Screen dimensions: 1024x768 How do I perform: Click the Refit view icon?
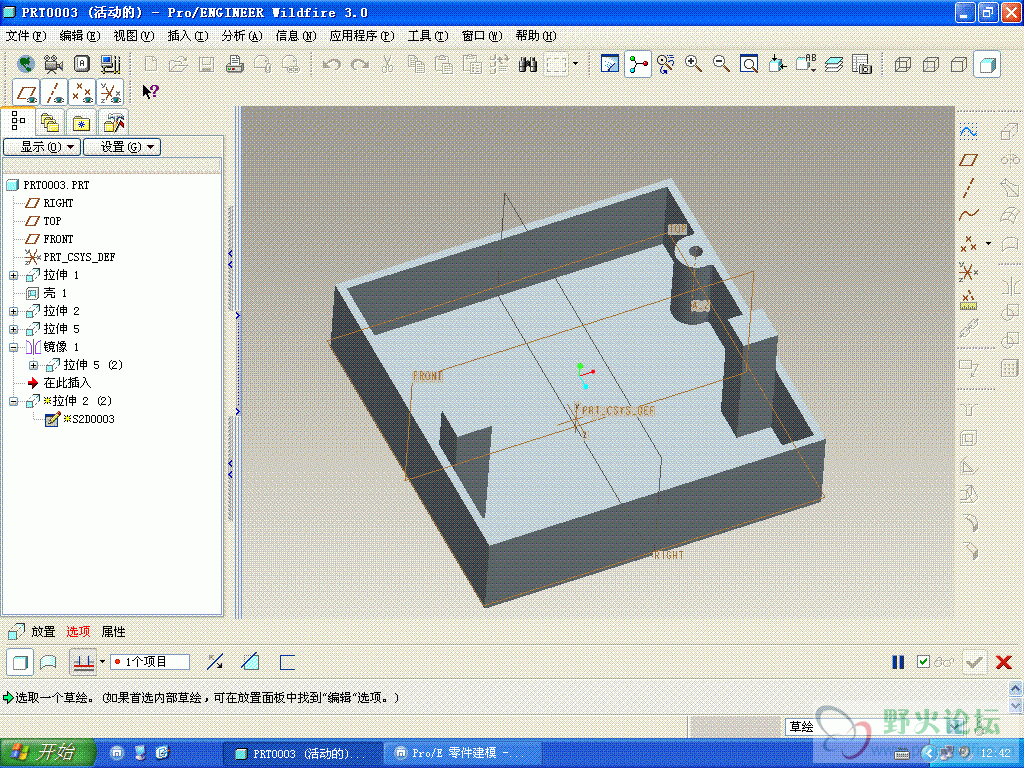coord(749,64)
